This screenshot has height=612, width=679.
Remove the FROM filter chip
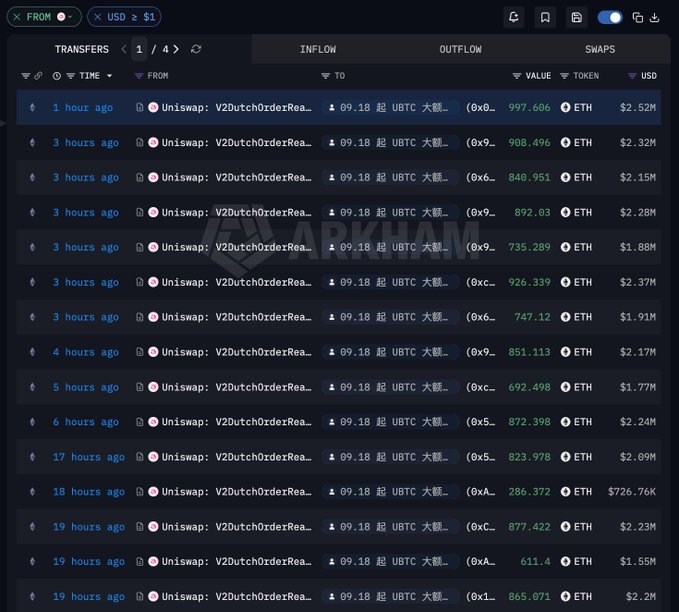pos(17,17)
